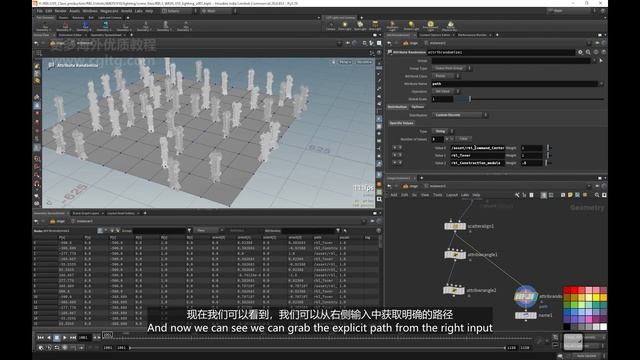
Task: Click the black swatch in the color palette
Action: (x=567, y=327)
